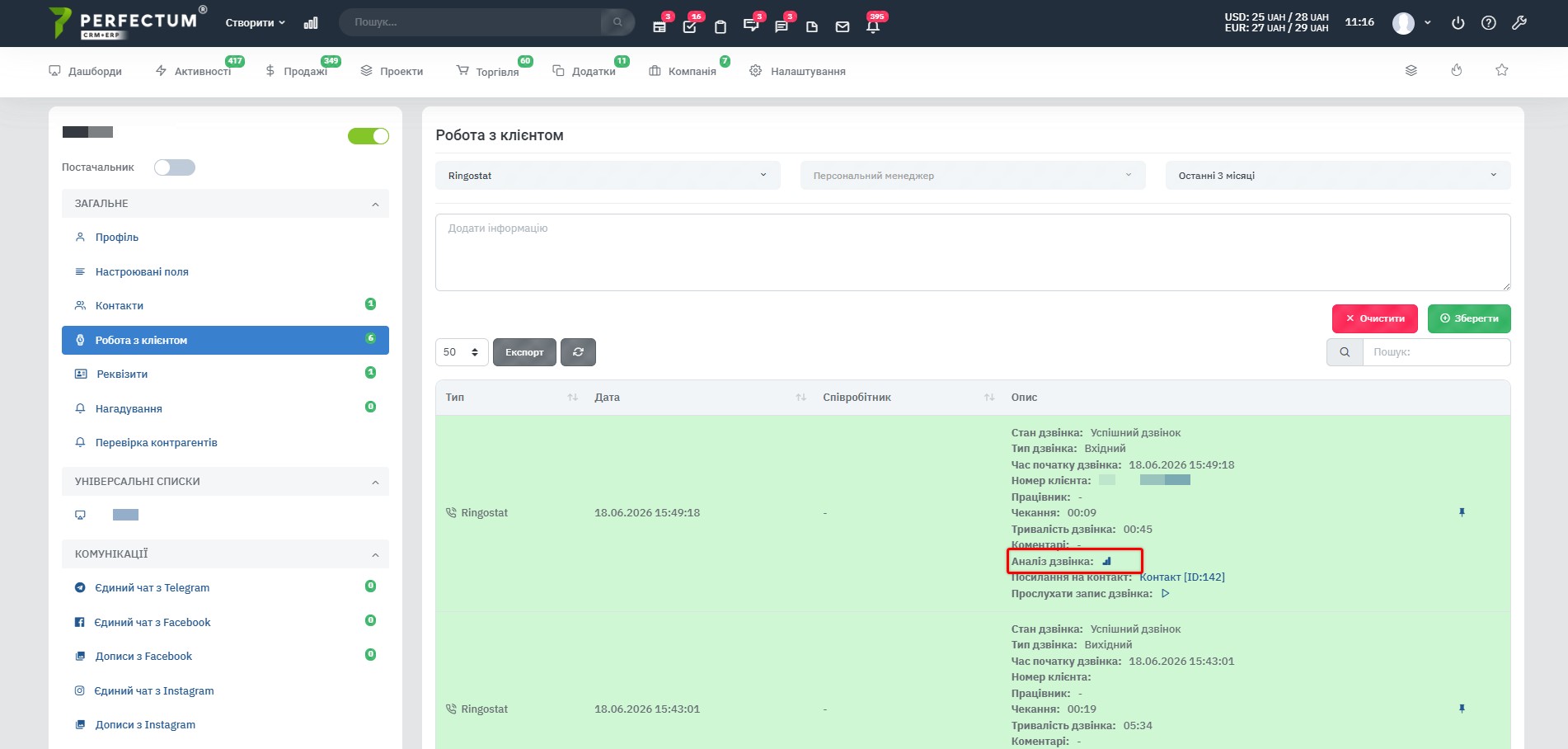The image size is (1568, 749).
Task: Open the clipboard icon in header
Action: point(721,26)
